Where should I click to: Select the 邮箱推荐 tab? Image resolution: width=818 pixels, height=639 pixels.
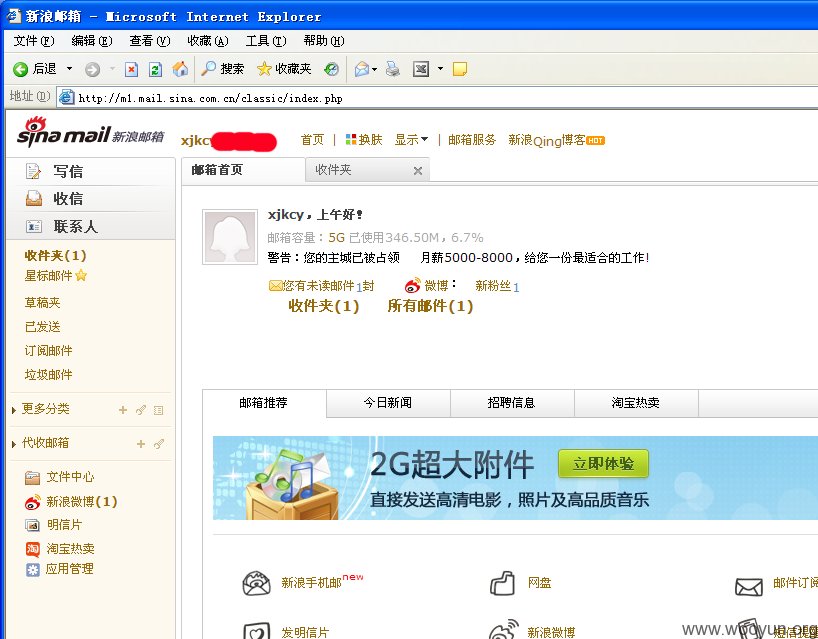point(264,403)
